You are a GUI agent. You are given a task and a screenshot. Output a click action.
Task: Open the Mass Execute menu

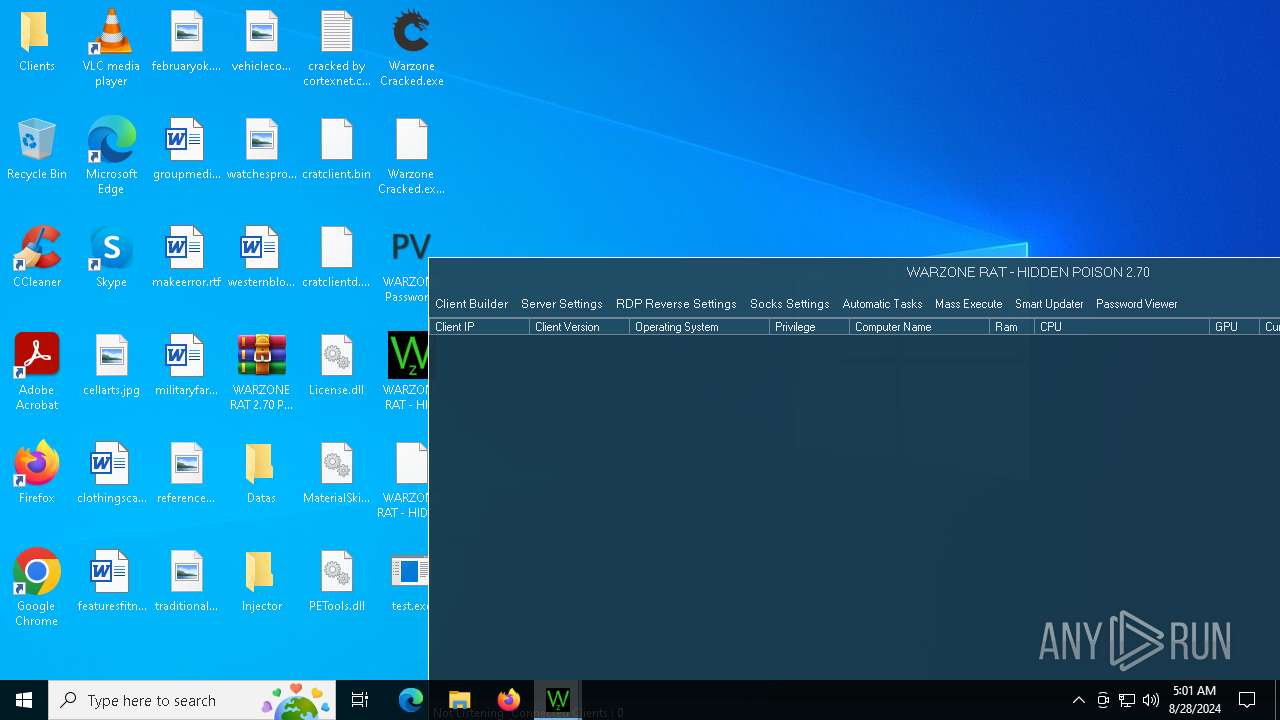click(968, 304)
